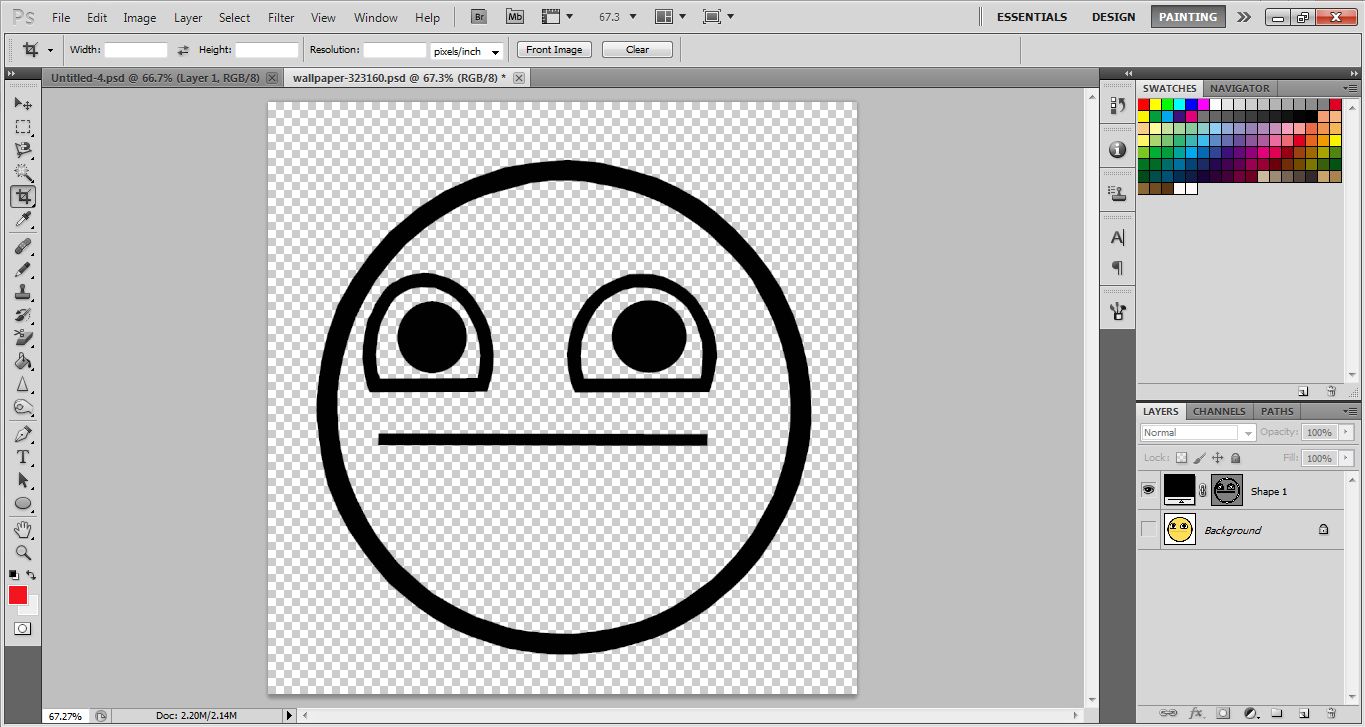
Task: Hide the Shape 1 layer visibility eye
Action: coord(1146,490)
